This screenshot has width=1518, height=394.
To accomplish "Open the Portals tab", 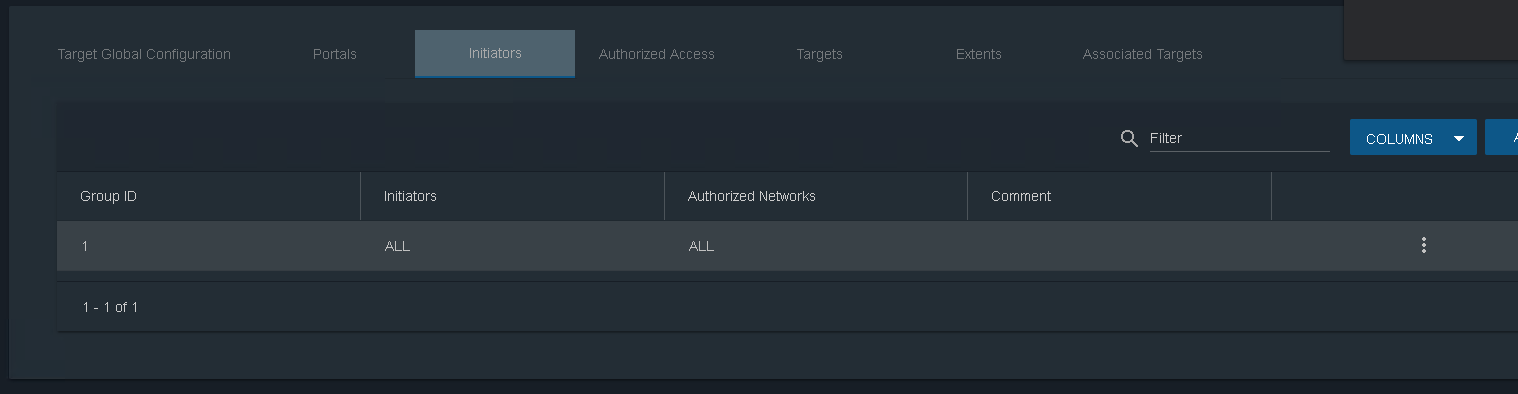I will click(334, 54).
